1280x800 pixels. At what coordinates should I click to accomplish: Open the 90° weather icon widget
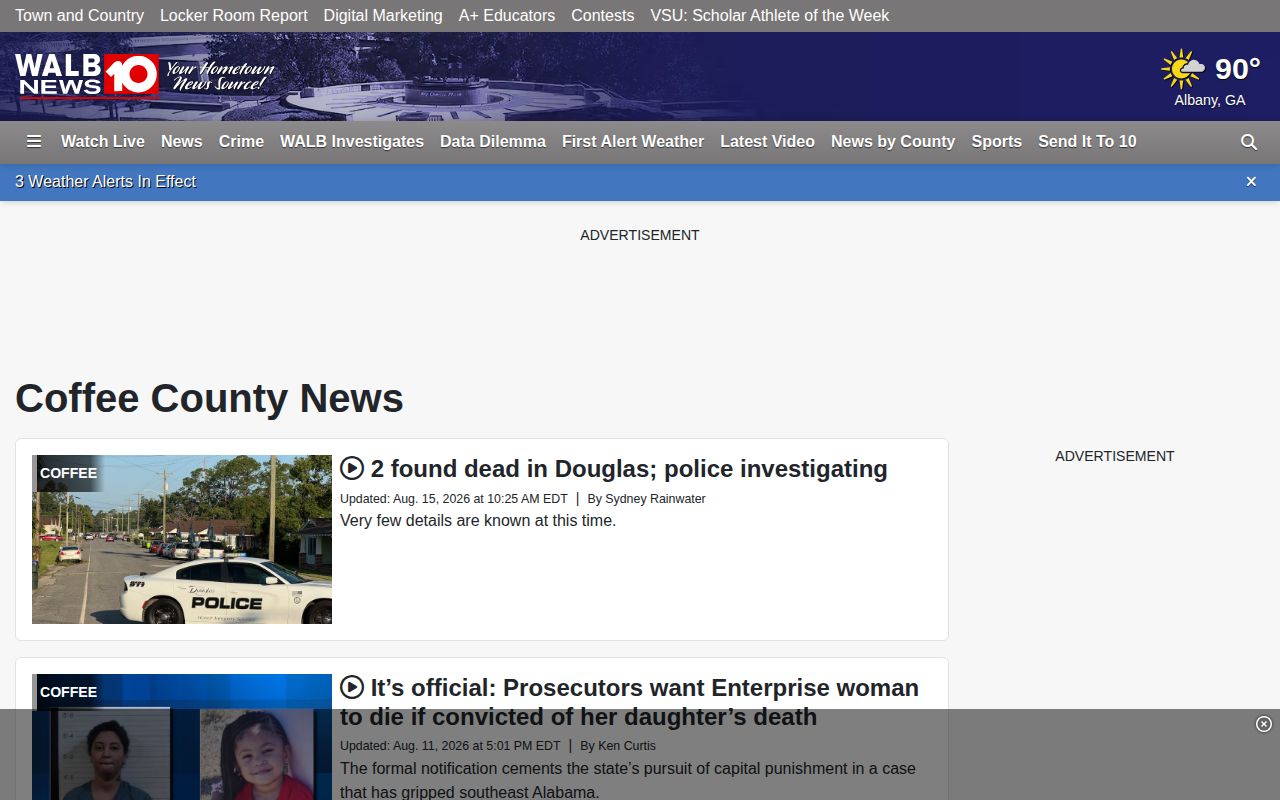[1183, 69]
